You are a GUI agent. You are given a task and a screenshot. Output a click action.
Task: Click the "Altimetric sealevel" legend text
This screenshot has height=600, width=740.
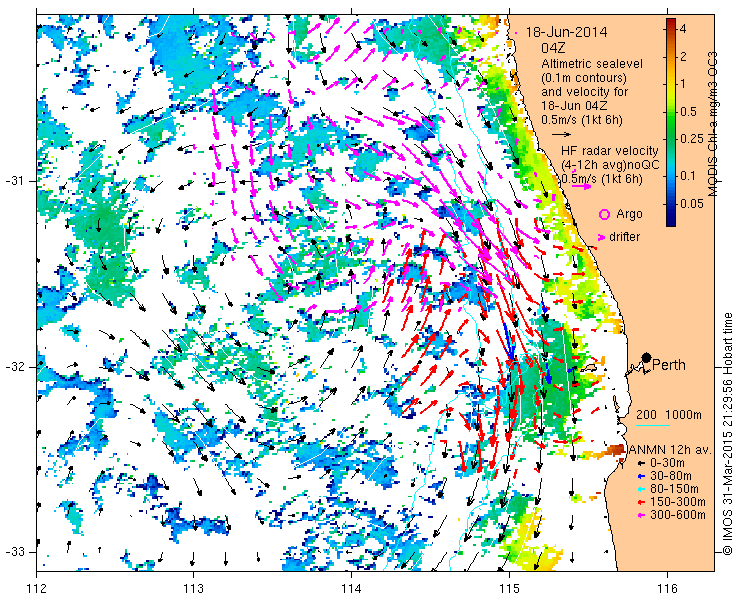click(x=592, y=64)
